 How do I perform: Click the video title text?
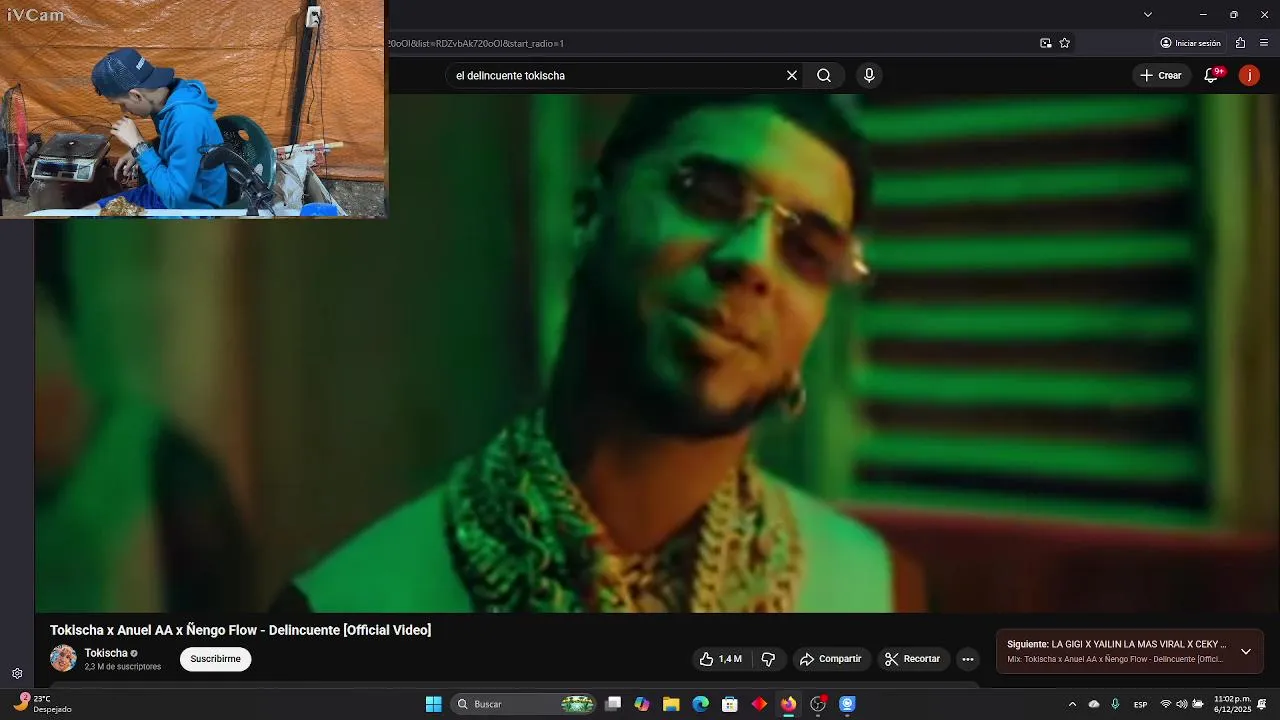[x=241, y=630]
